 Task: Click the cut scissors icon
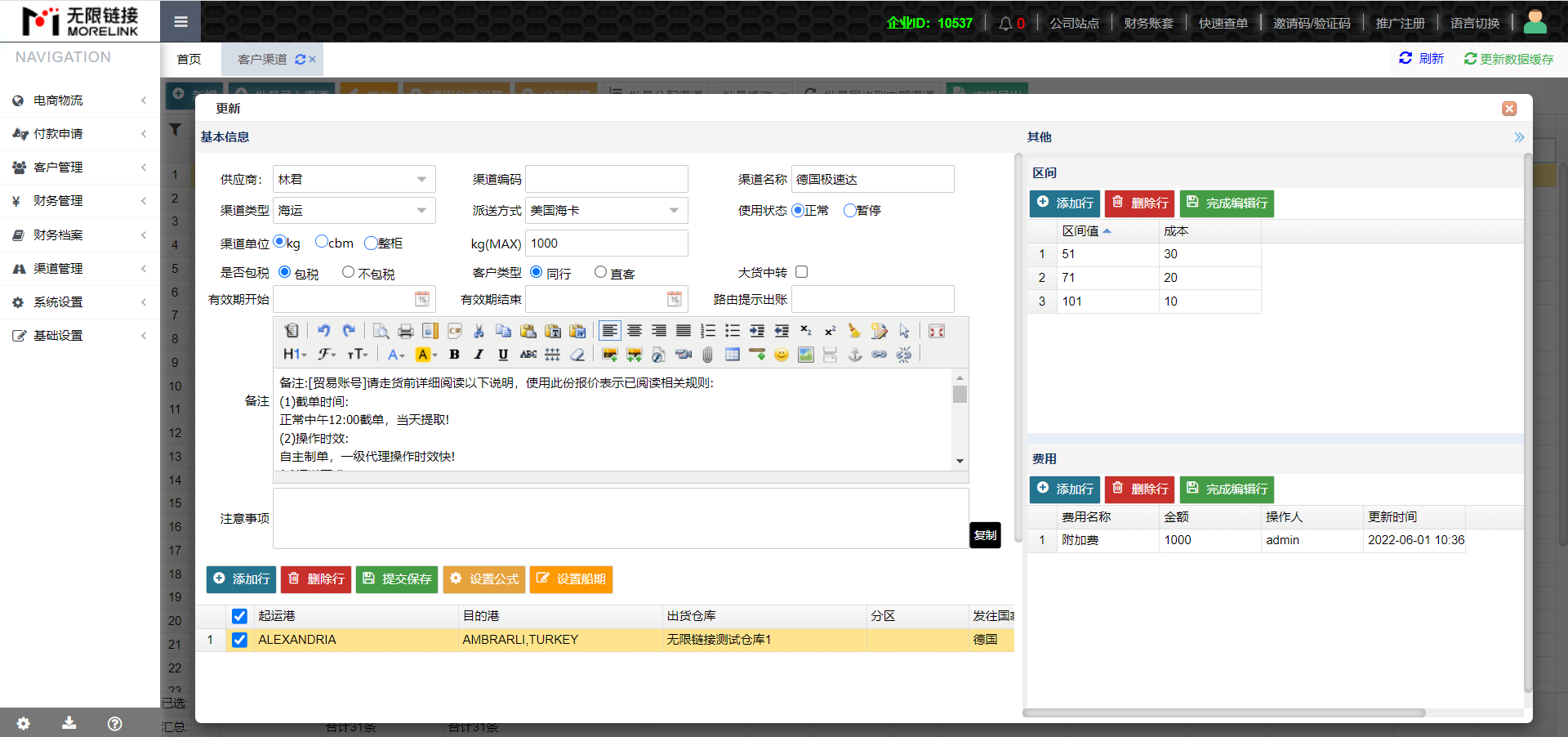479,331
